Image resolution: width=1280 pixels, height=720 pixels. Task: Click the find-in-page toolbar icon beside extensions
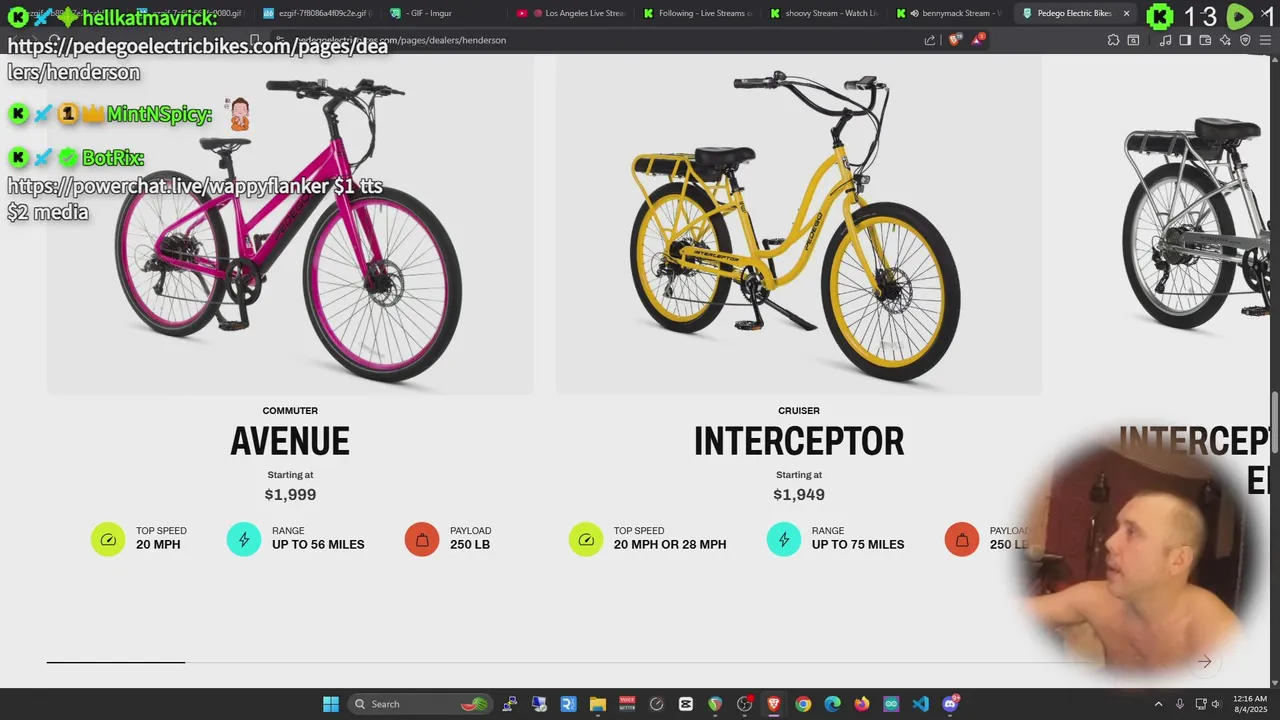point(1133,40)
